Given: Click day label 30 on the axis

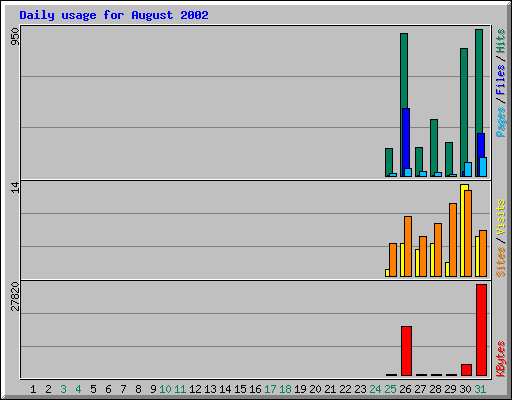Looking at the screenshot, I should 465,389.
